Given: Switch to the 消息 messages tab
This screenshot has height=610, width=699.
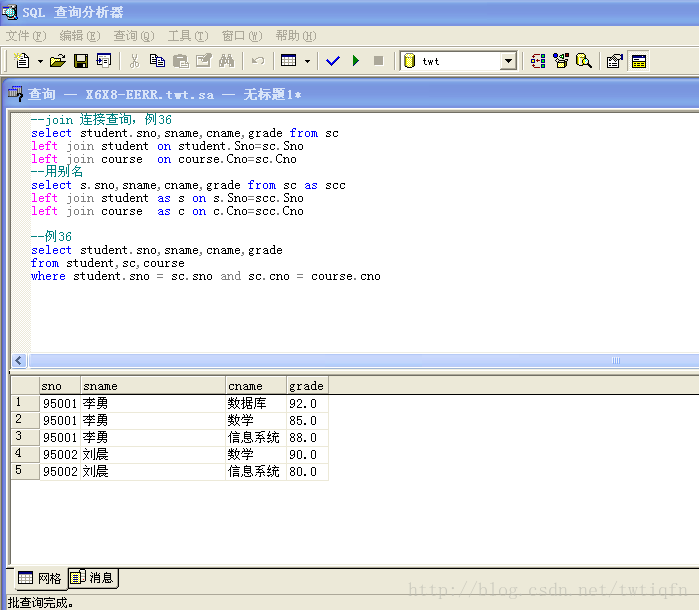Looking at the screenshot, I should click(93, 578).
